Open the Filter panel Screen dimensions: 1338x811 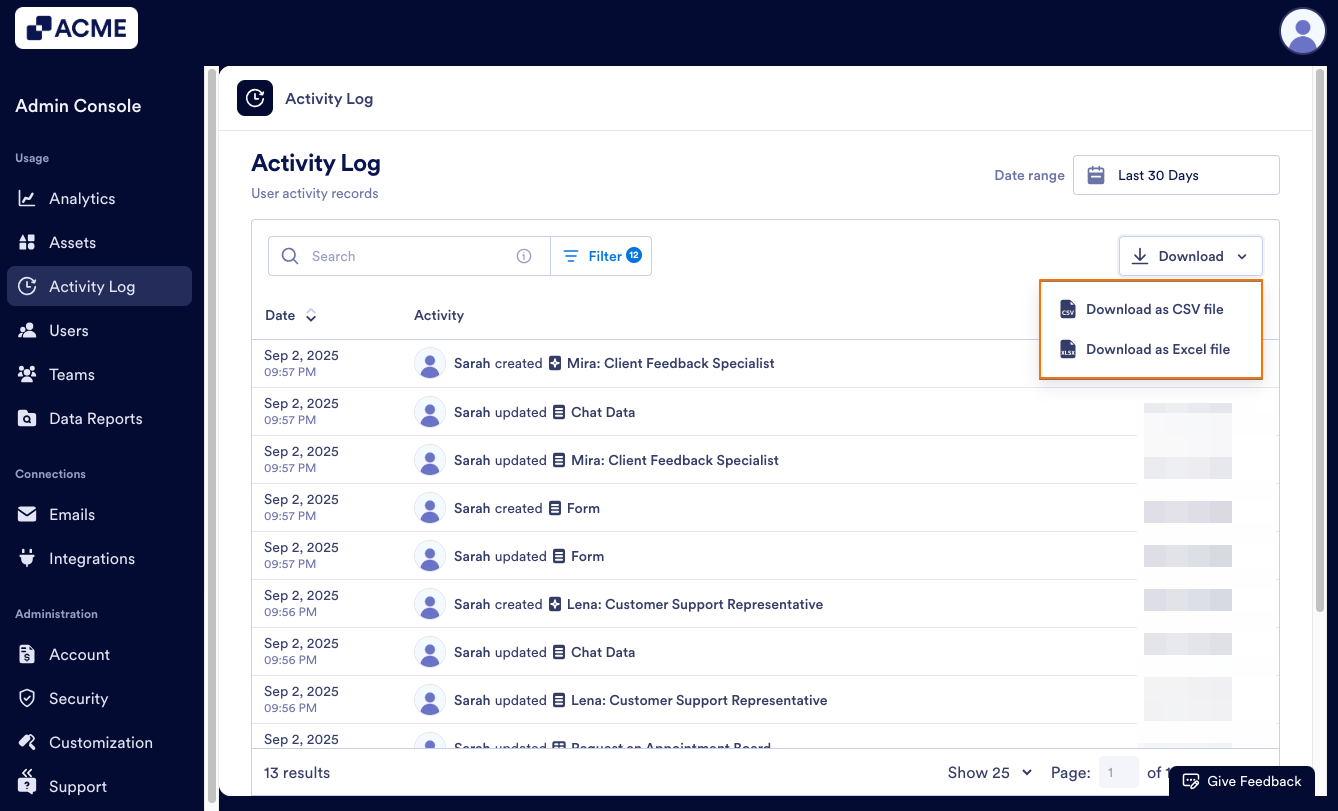[x=600, y=256]
